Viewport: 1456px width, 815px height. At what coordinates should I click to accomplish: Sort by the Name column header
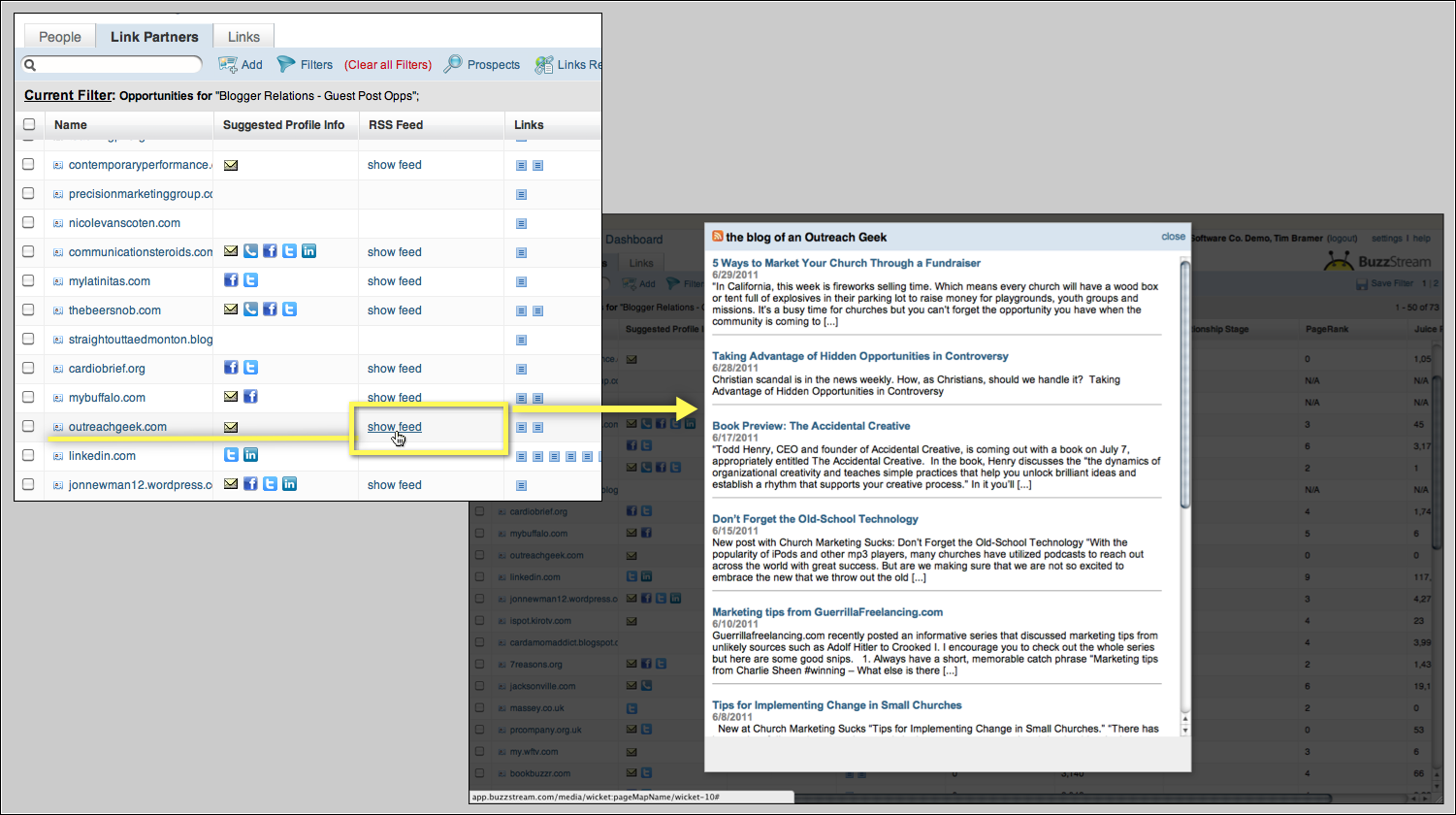pos(71,124)
